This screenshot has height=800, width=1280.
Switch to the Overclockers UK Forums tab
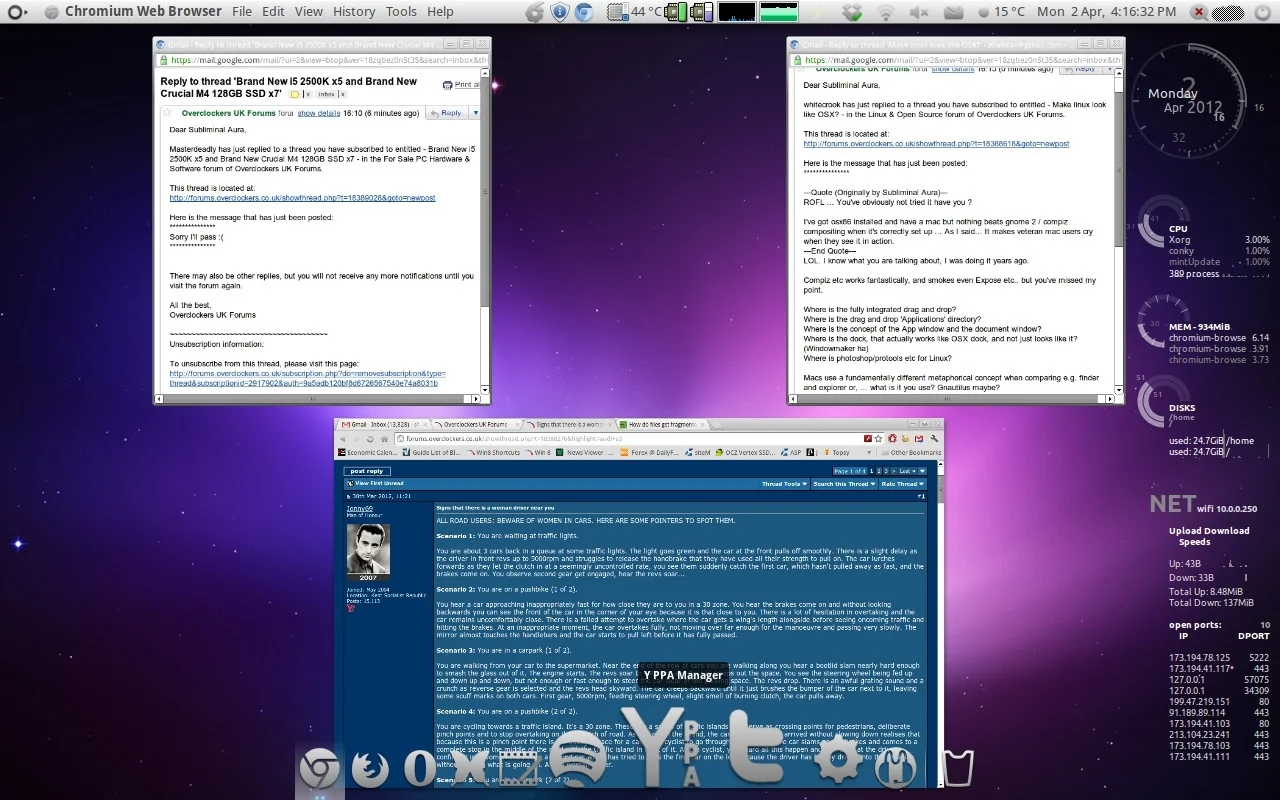click(476, 425)
